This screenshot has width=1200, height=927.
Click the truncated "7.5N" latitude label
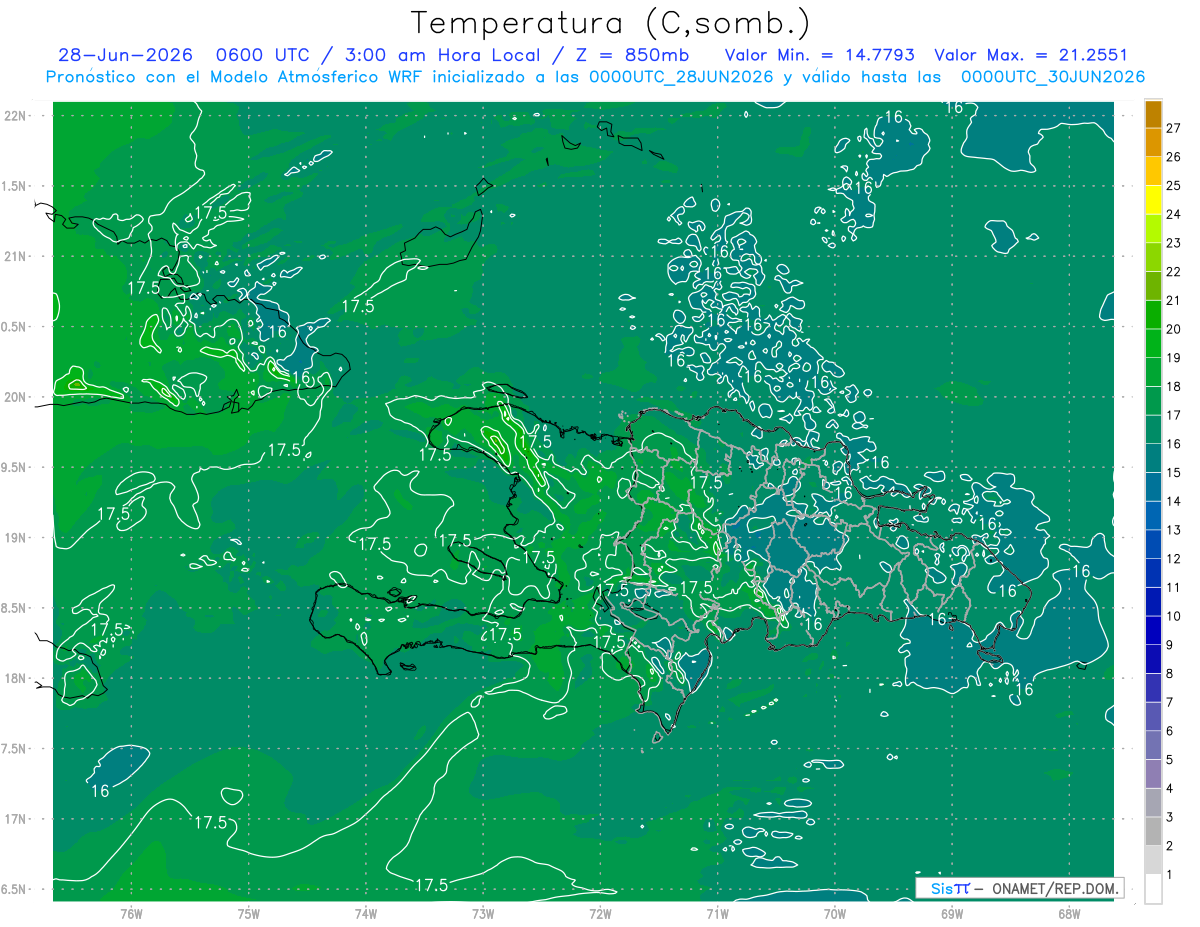tap(15, 749)
